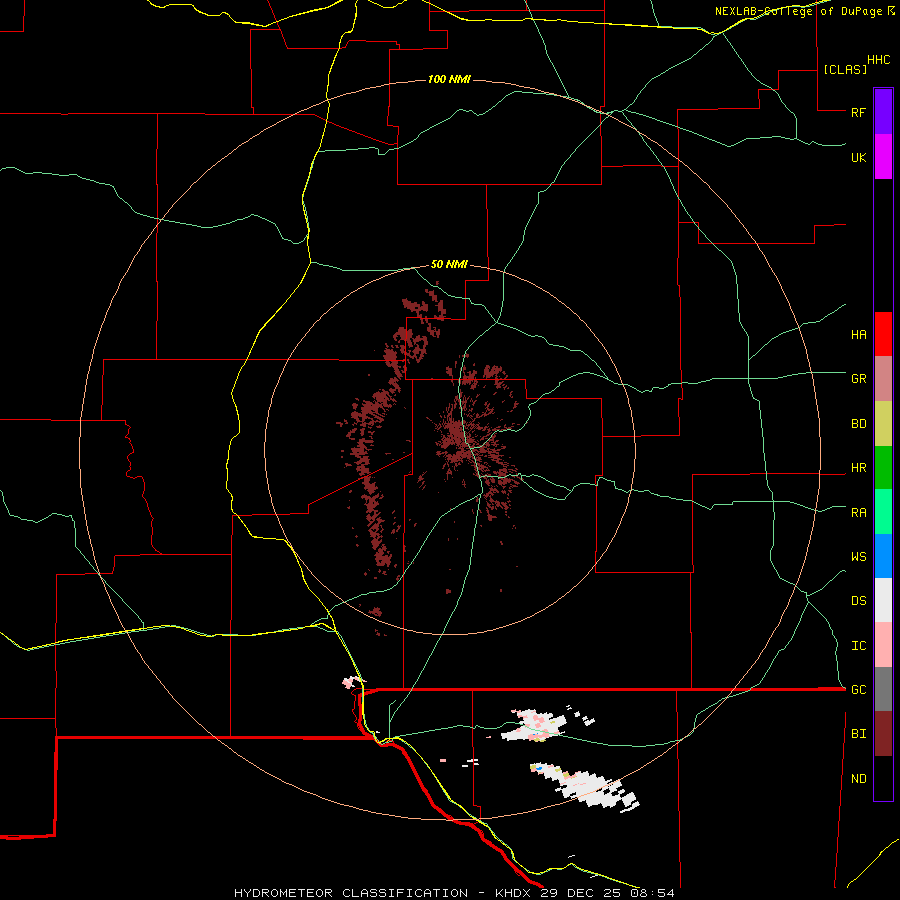Click the GC legend label
This screenshot has width=900, height=900.
(x=858, y=689)
